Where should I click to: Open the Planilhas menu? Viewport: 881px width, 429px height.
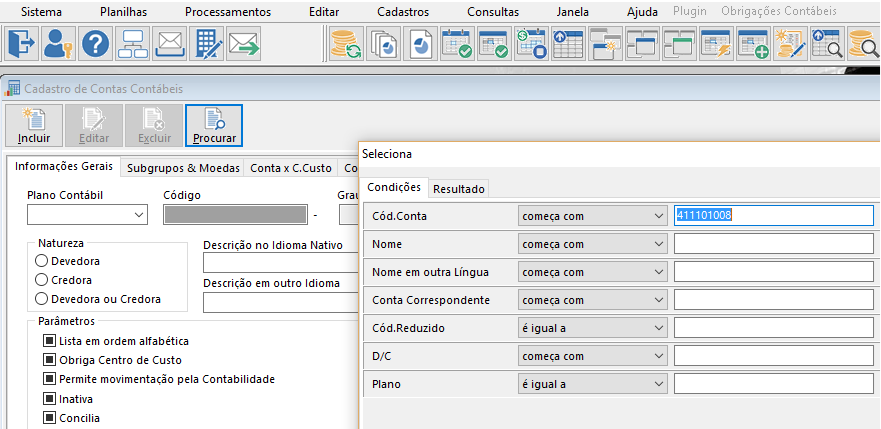tap(124, 12)
